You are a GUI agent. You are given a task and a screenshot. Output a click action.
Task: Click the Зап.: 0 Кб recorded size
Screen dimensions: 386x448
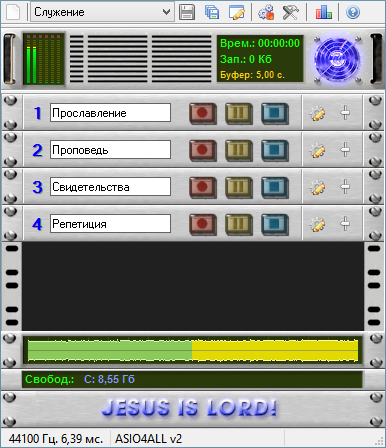click(x=246, y=59)
